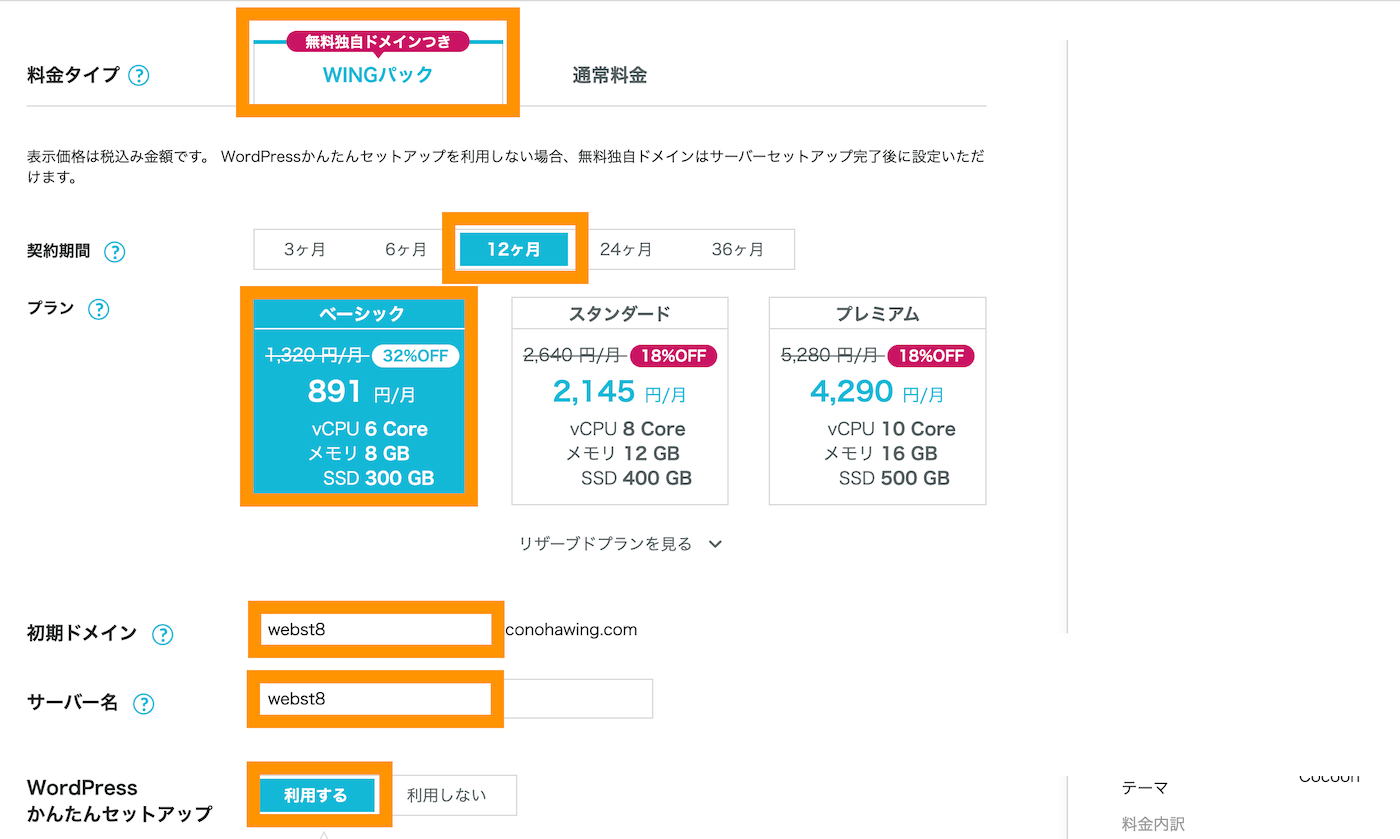Click テーマ label in the side panel
This screenshot has width=1400, height=839.
[x=1145, y=788]
